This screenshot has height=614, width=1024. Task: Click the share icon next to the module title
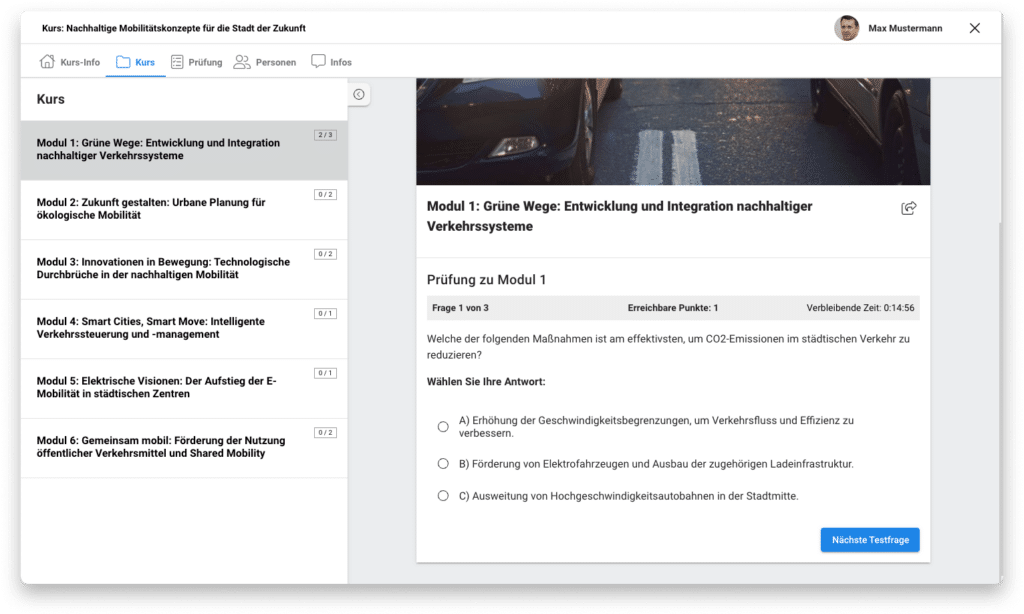[x=908, y=209]
